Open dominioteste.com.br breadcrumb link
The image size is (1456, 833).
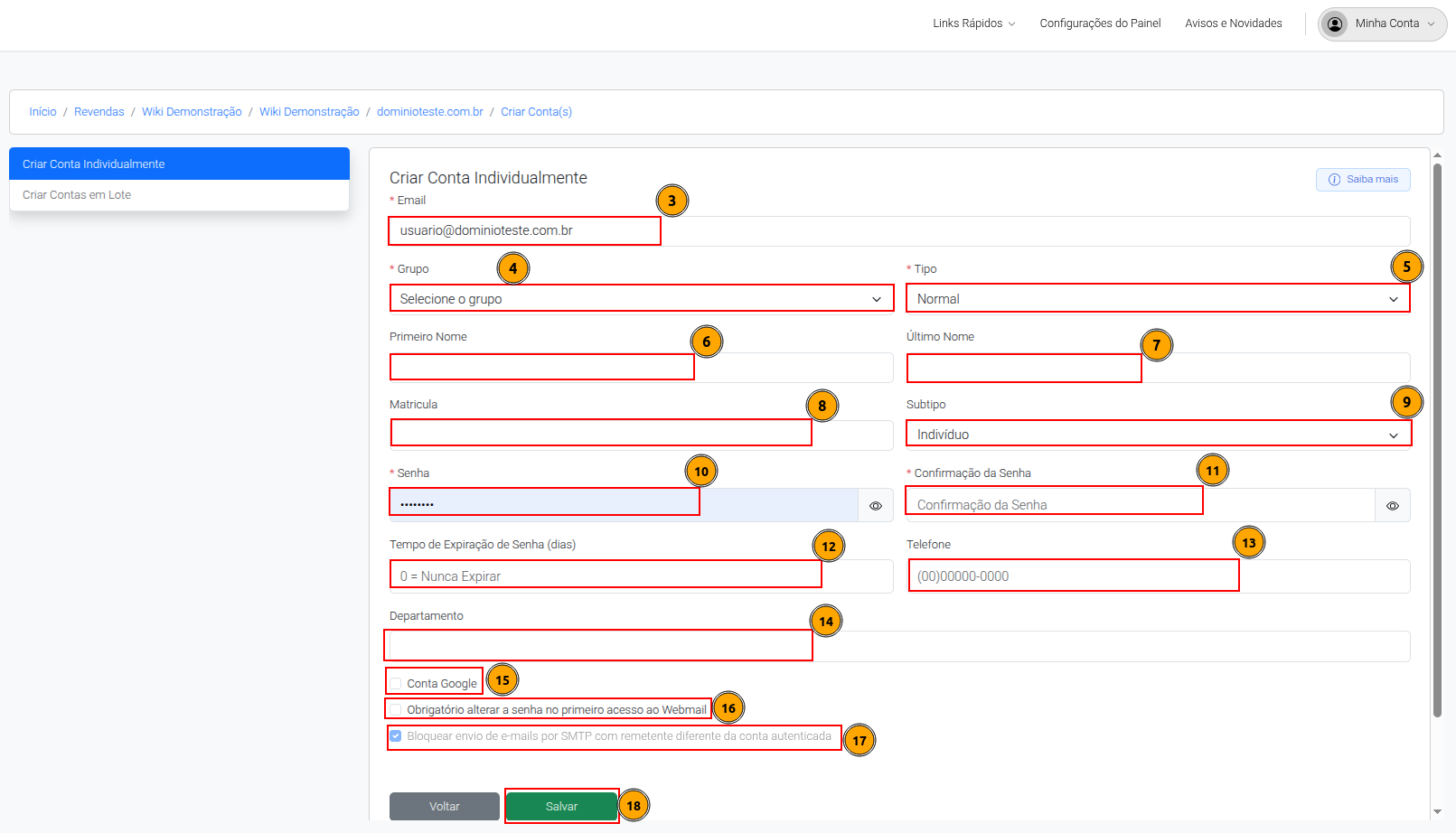point(430,112)
